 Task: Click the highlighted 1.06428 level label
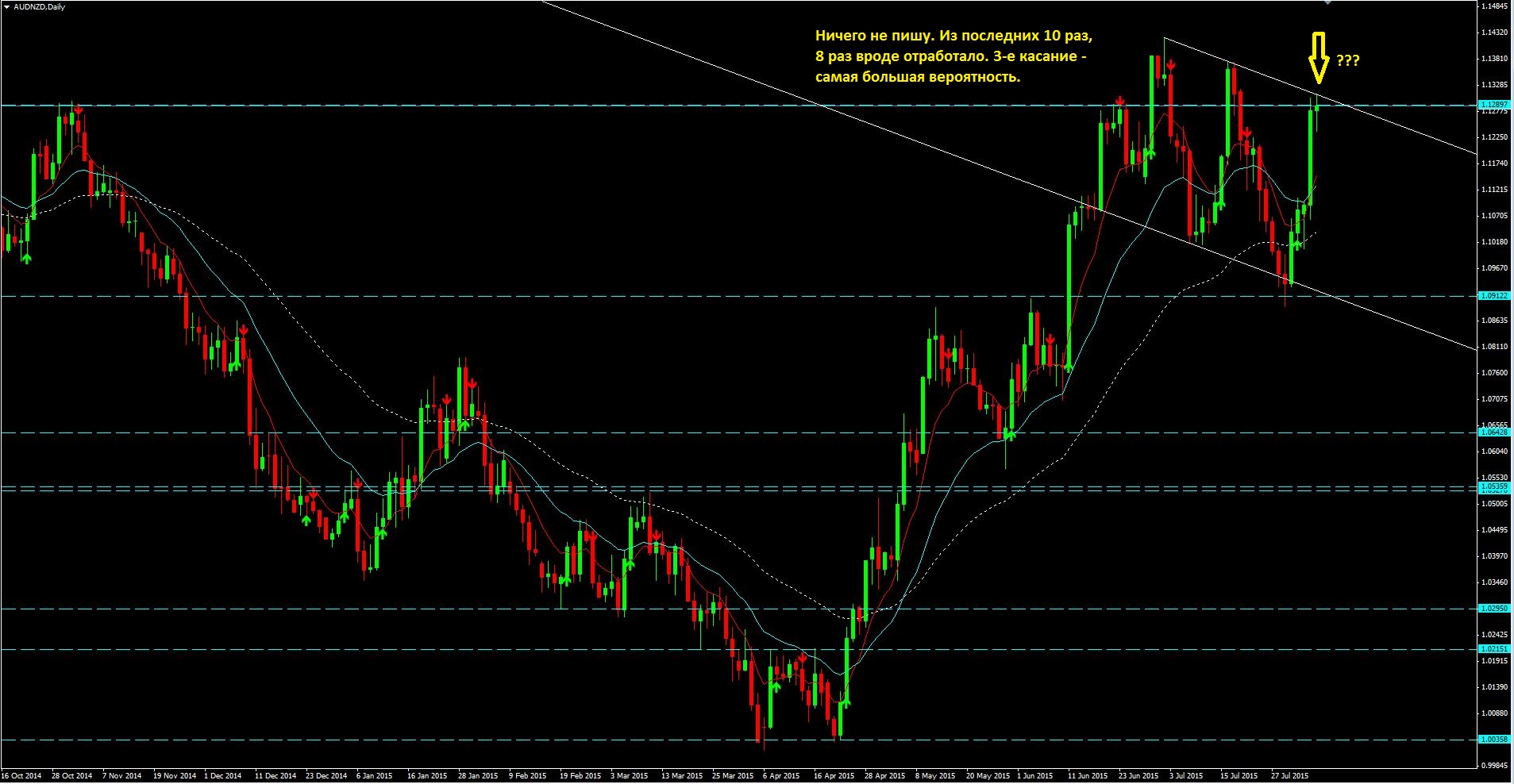coord(1494,432)
